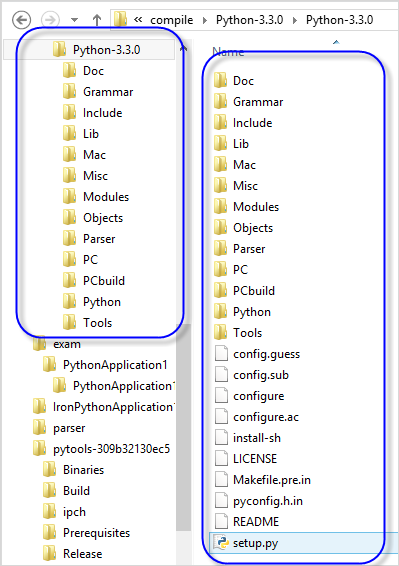The width and height of the screenshot is (399, 566).
Task: Select the ipch folder in the tree
Action: [x=74, y=512]
